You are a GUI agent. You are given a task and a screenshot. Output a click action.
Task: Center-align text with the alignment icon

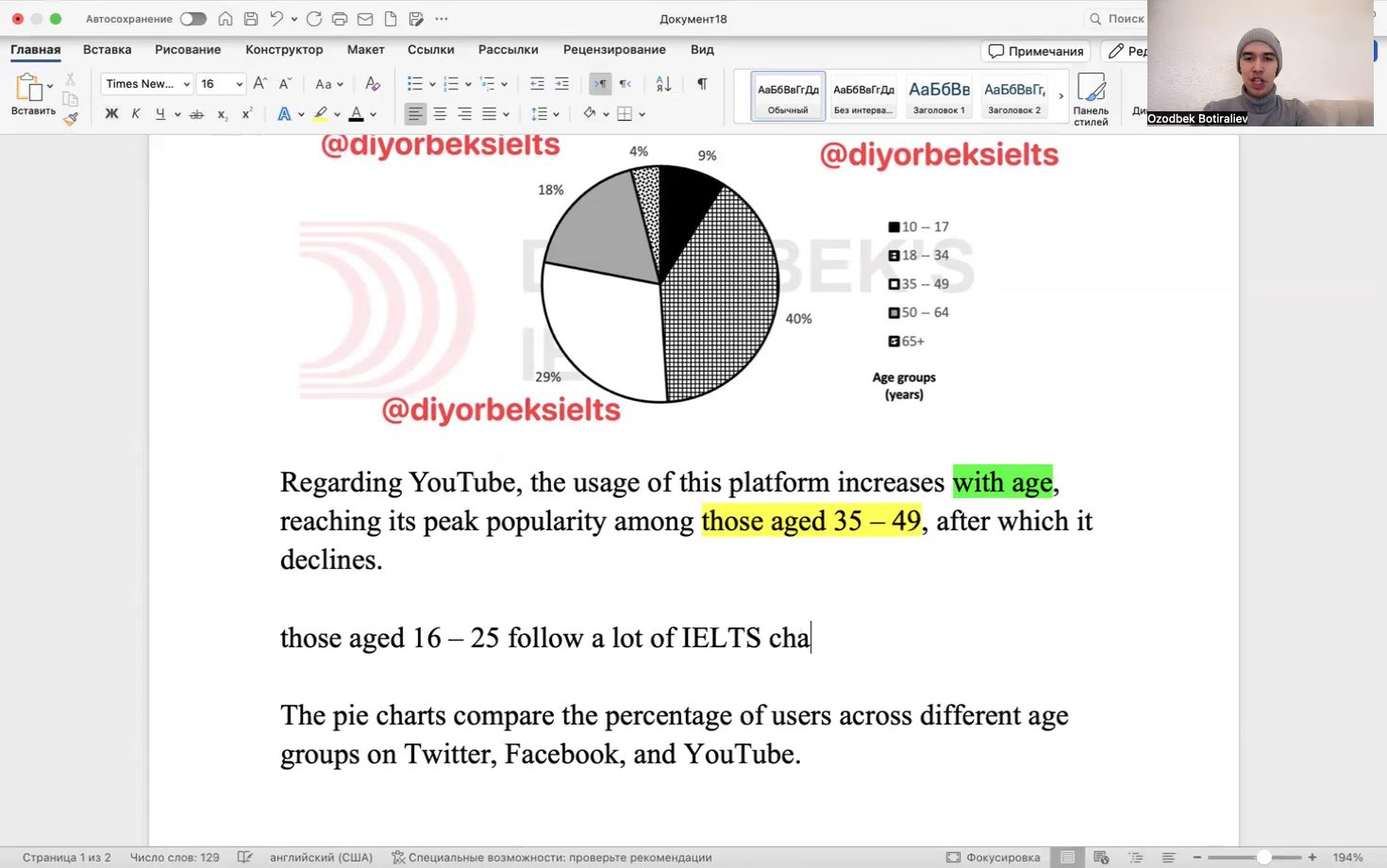point(440,114)
